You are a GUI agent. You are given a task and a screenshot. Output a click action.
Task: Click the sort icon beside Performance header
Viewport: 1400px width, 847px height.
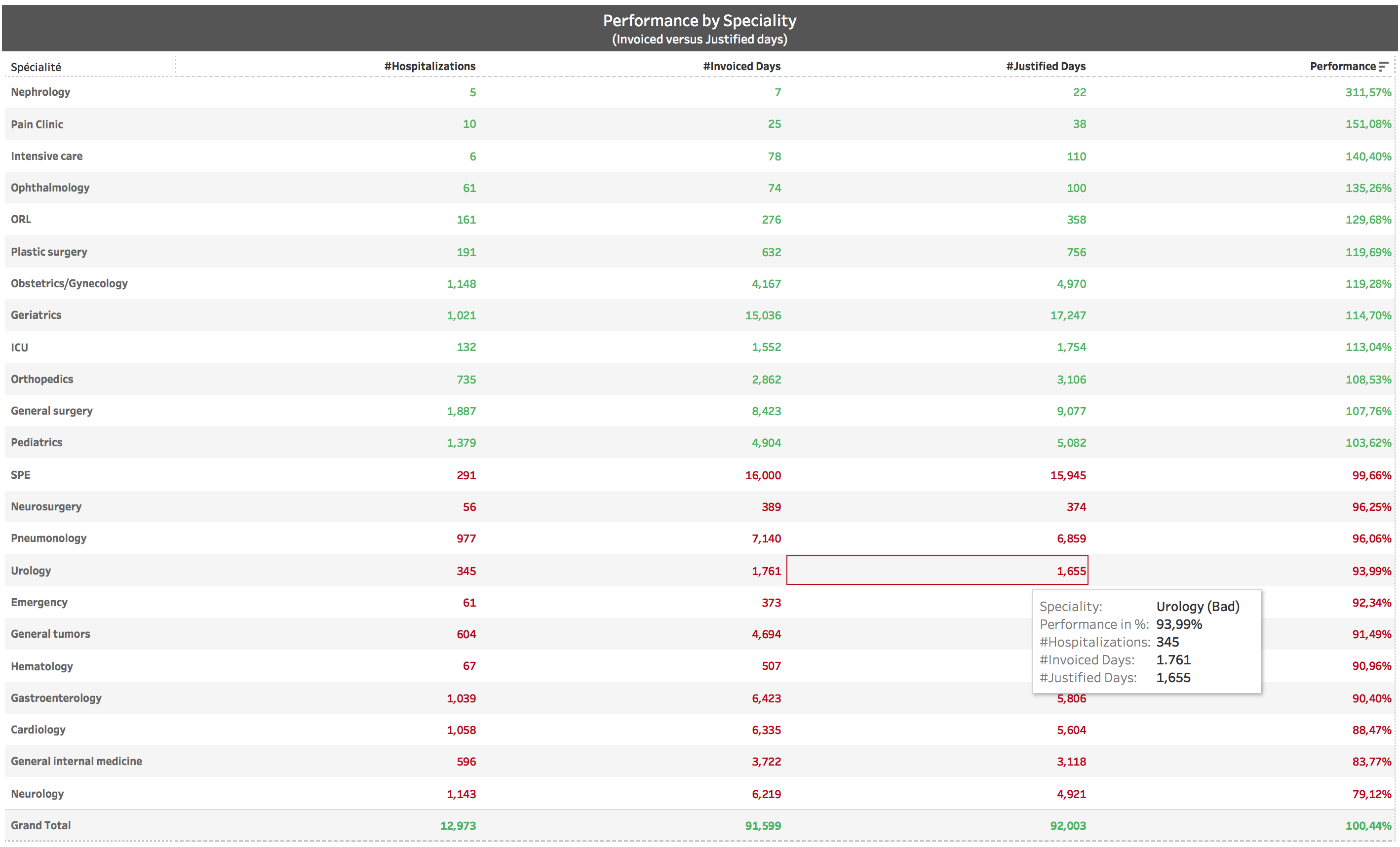(1384, 67)
